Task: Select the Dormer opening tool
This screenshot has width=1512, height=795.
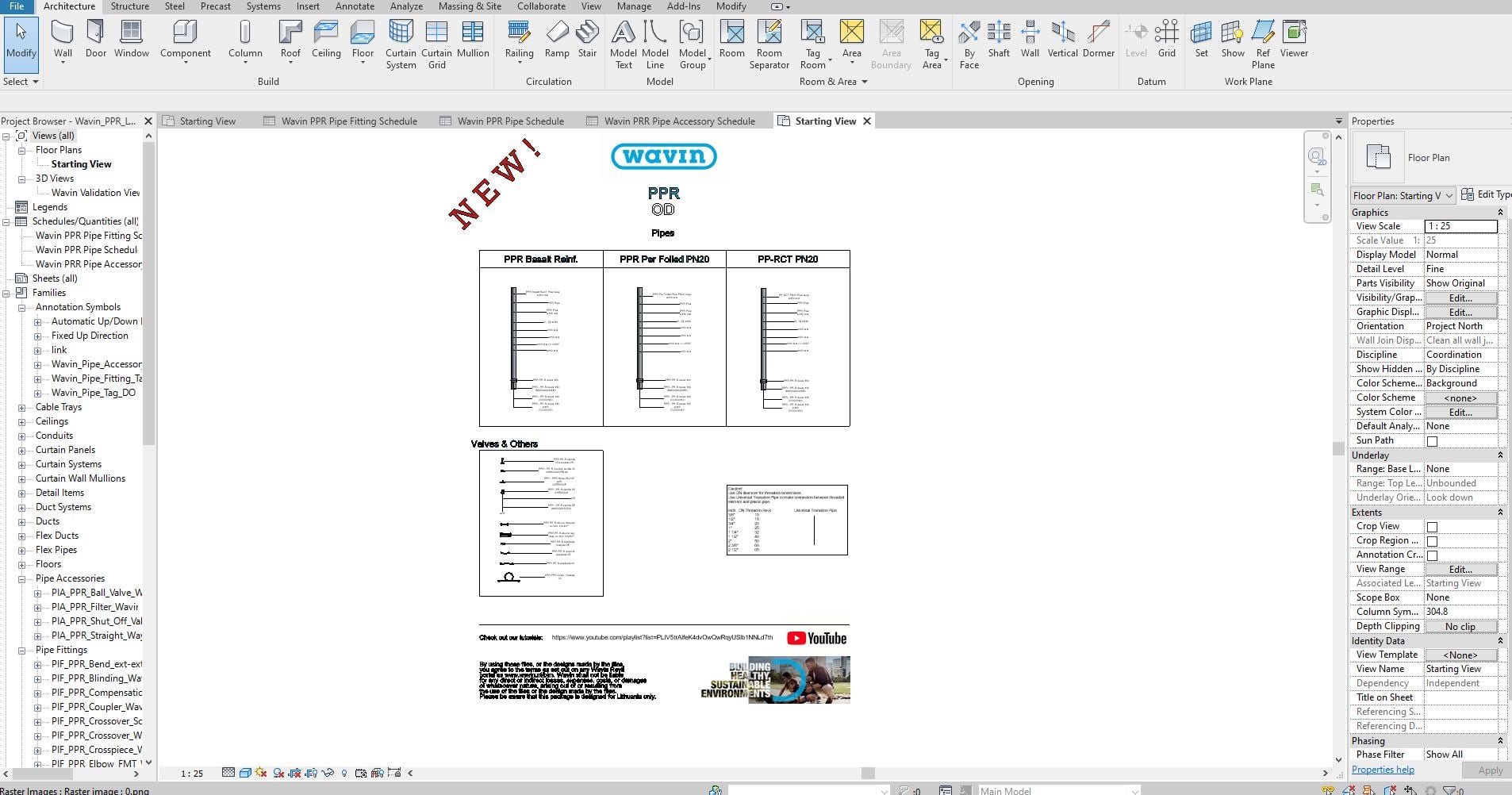Action: tap(1099, 40)
